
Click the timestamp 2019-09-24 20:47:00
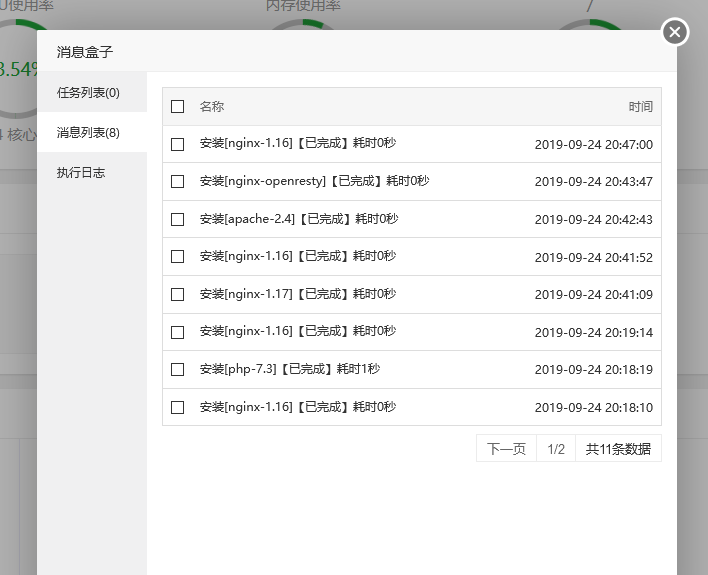(594, 145)
